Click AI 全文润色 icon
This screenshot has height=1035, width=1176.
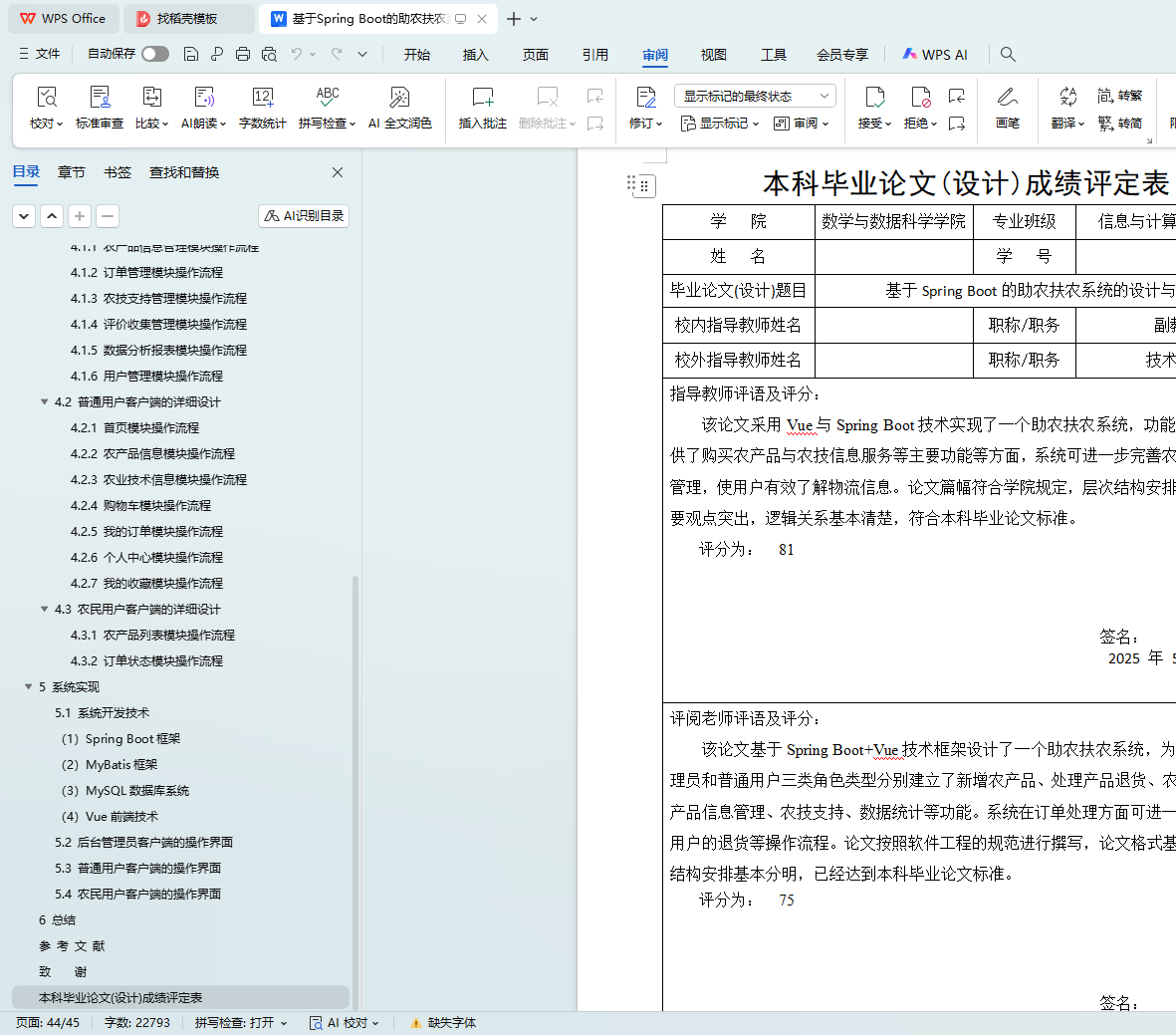point(399,98)
